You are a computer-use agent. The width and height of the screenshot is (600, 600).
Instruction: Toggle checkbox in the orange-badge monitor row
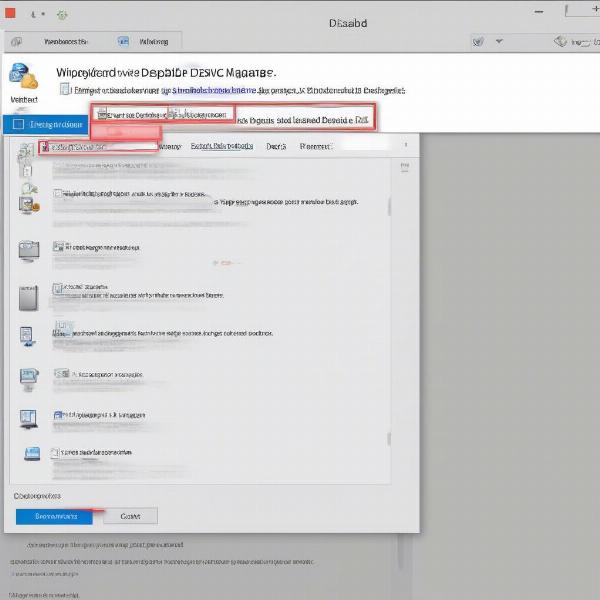57,193
